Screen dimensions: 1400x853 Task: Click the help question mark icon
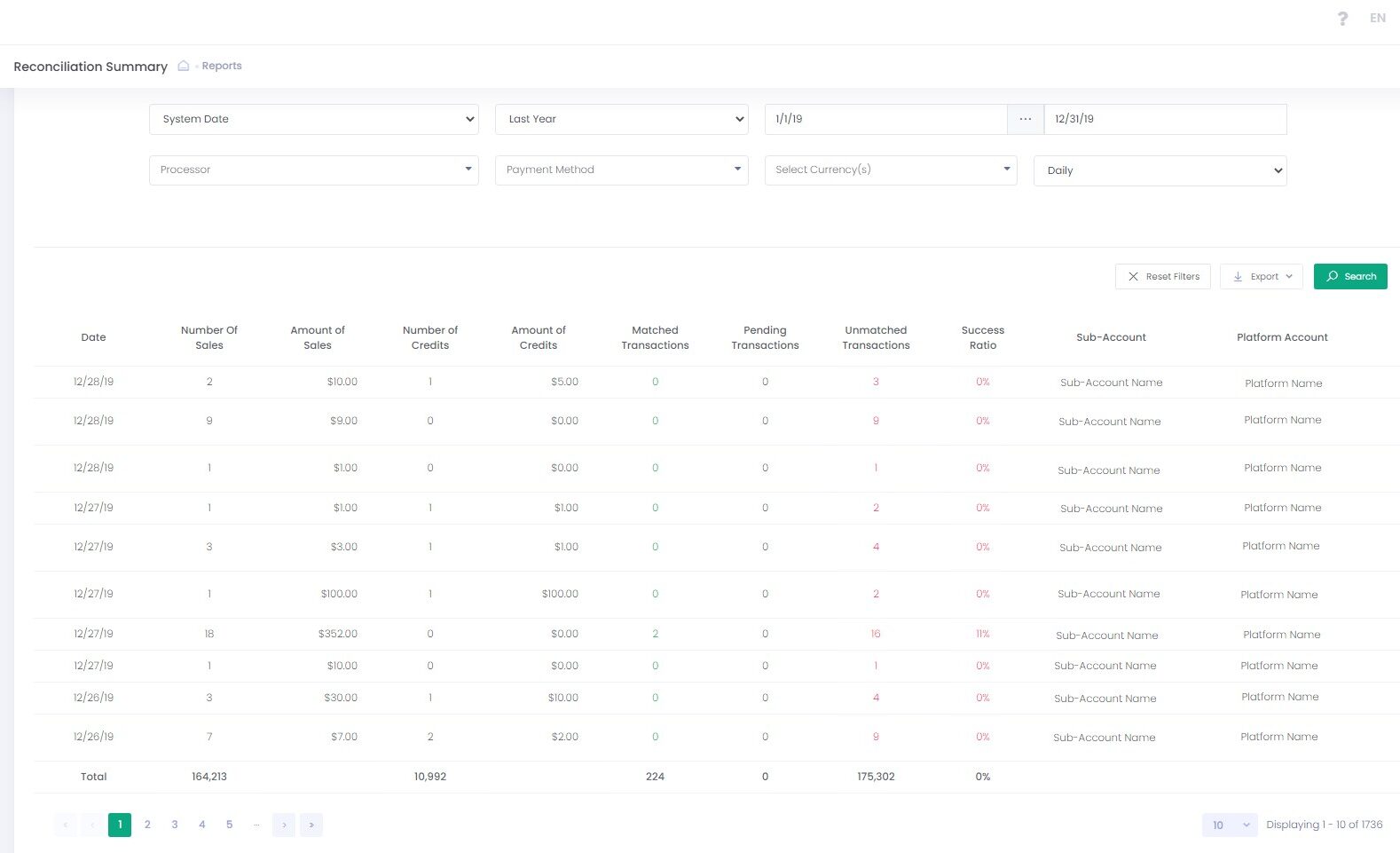(x=1342, y=19)
